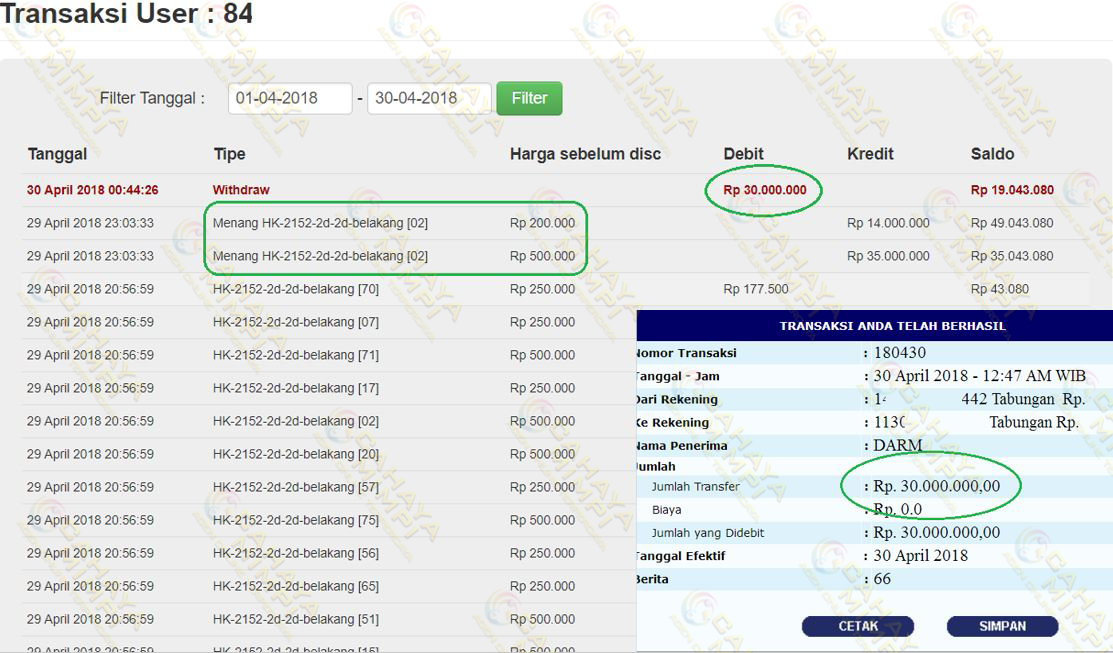
Task: Select the Withdraw transaction row
Action: 241,190
